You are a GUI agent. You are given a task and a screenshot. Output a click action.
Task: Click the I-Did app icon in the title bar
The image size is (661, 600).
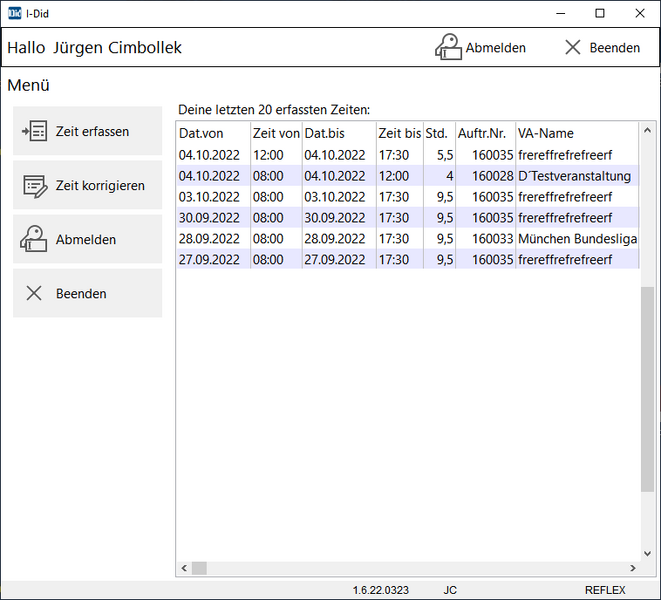point(15,13)
